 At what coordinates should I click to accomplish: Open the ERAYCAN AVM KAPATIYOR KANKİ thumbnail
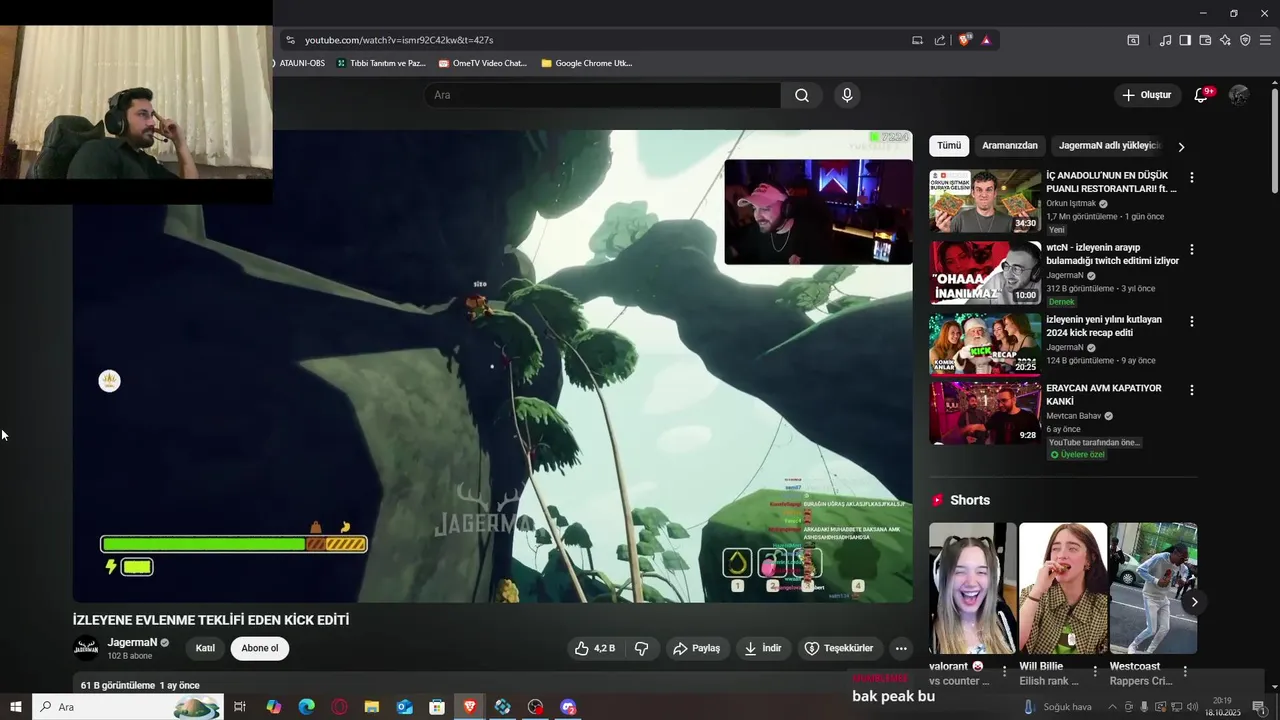pyautogui.click(x=985, y=413)
